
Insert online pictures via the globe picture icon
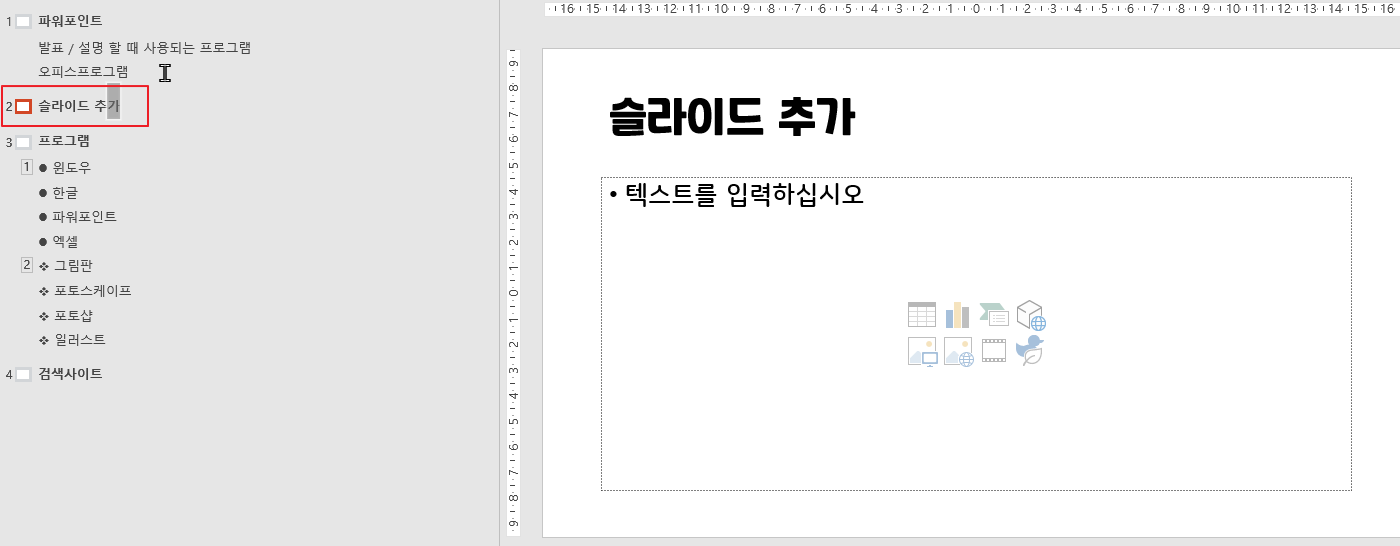point(958,351)
